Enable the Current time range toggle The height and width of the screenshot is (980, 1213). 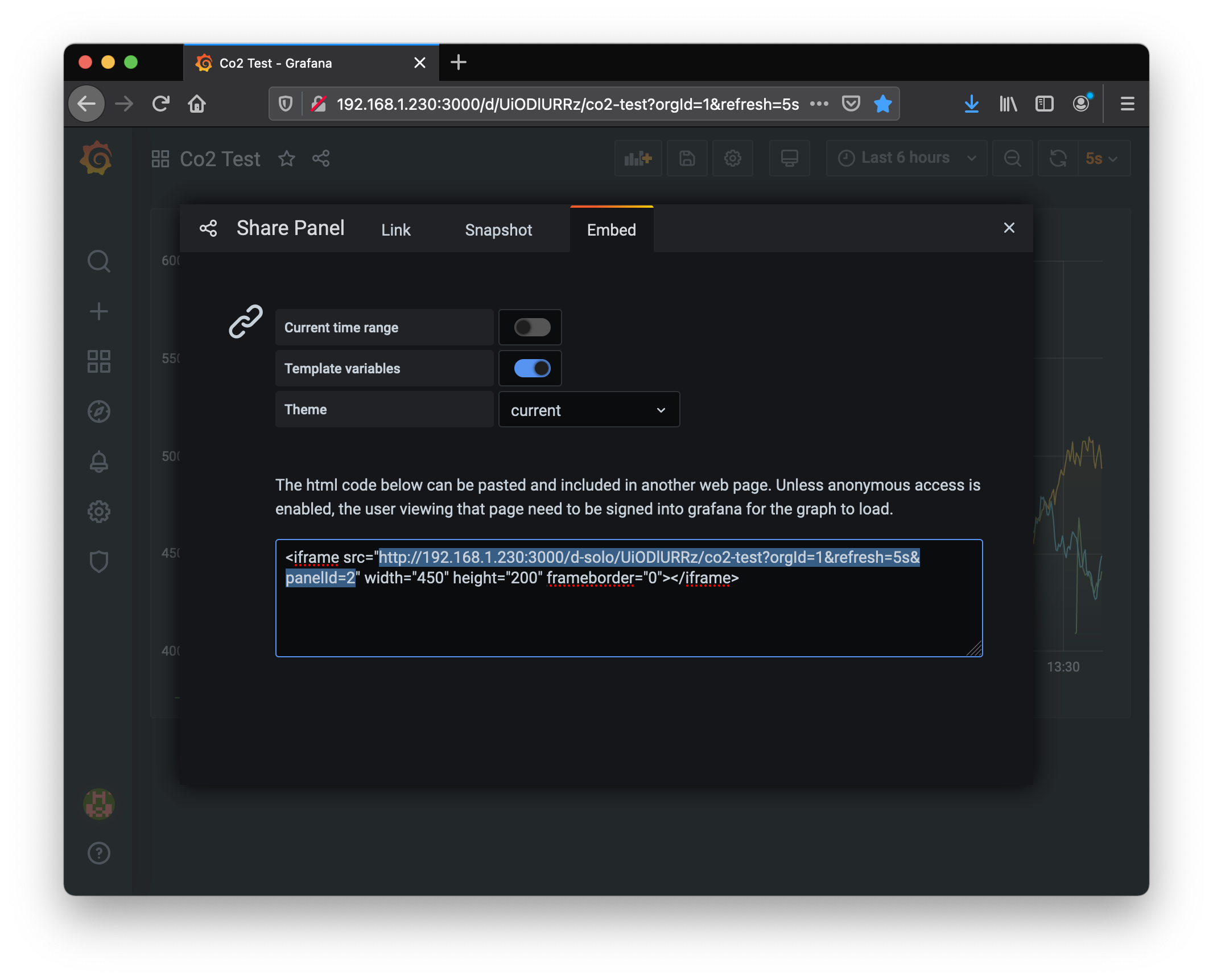pos(532,327)
